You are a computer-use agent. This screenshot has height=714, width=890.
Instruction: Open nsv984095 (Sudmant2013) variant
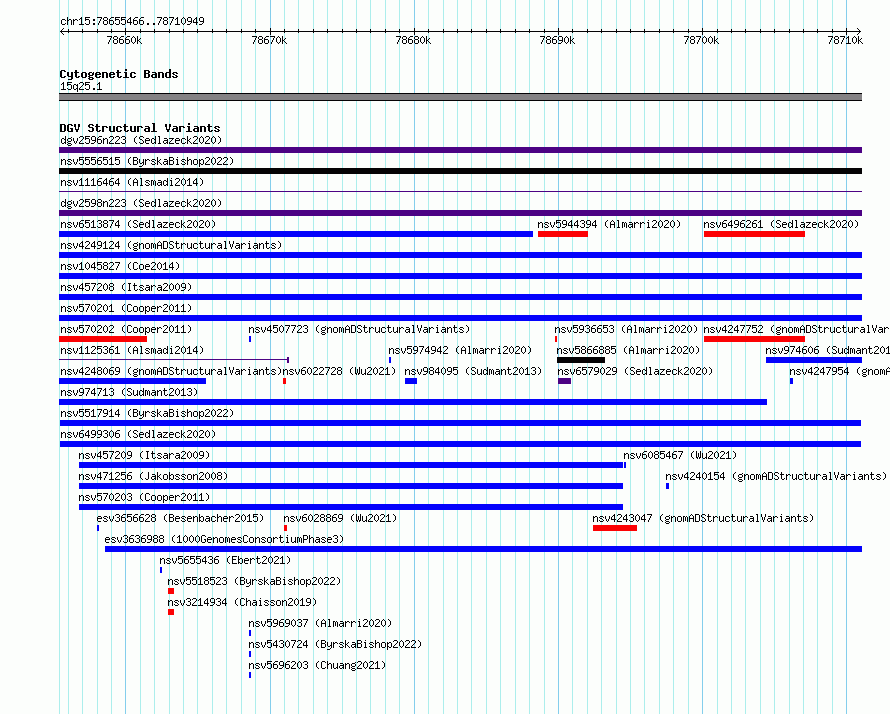tap(473, 371)
